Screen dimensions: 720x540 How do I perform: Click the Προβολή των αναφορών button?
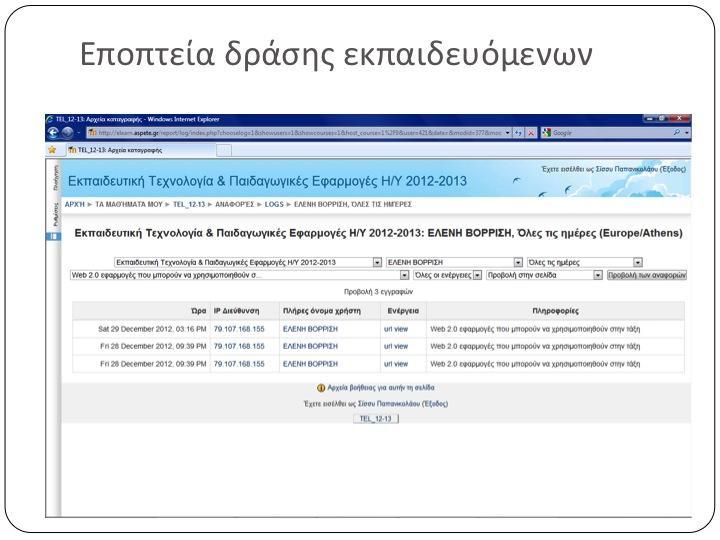click(647, 275)
